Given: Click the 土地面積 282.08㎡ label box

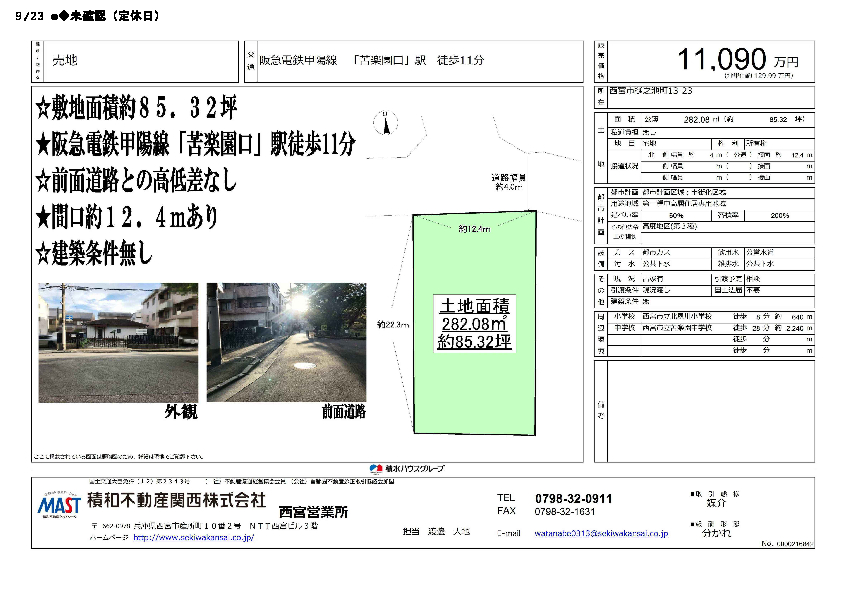Looking at the screenshot, I should (x=475, y=323).
